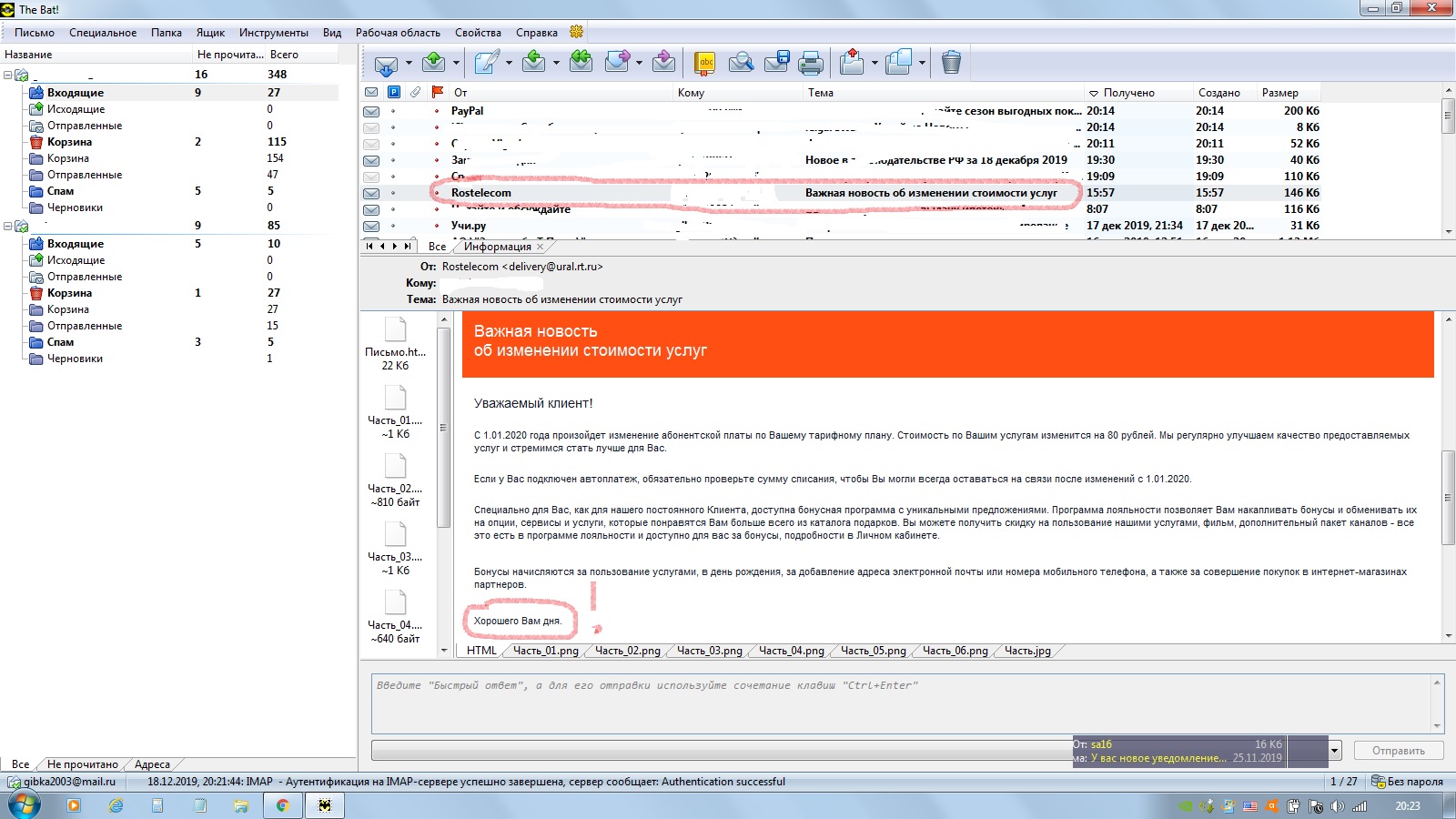Collapse the first mail account tree

click(7, 75)
